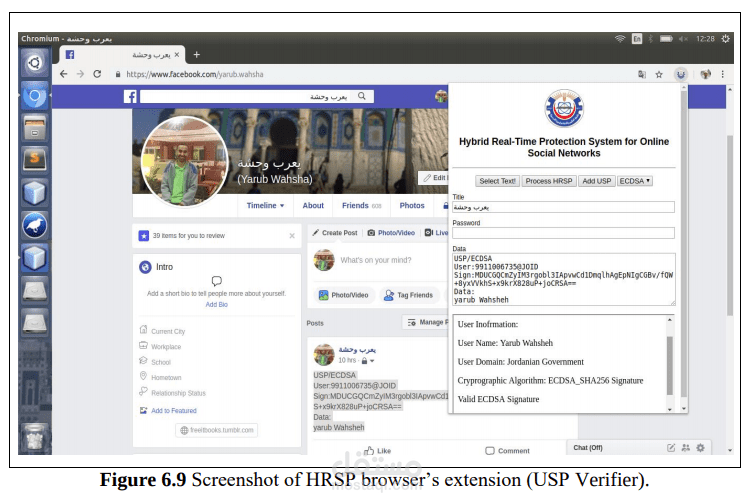
Task: Click Hometown in Intro section
Action: tap(166, 377)
